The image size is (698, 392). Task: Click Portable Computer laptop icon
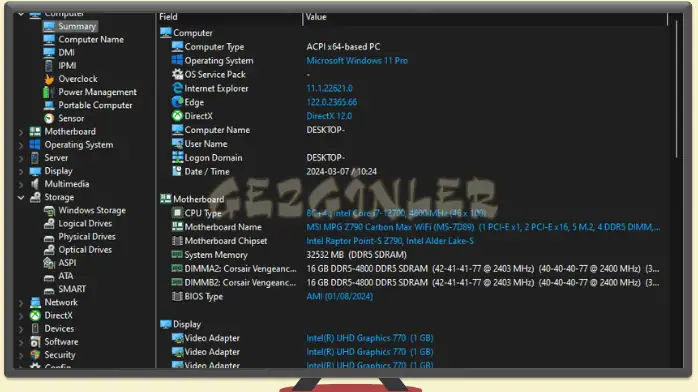click(x=49, y=105)
